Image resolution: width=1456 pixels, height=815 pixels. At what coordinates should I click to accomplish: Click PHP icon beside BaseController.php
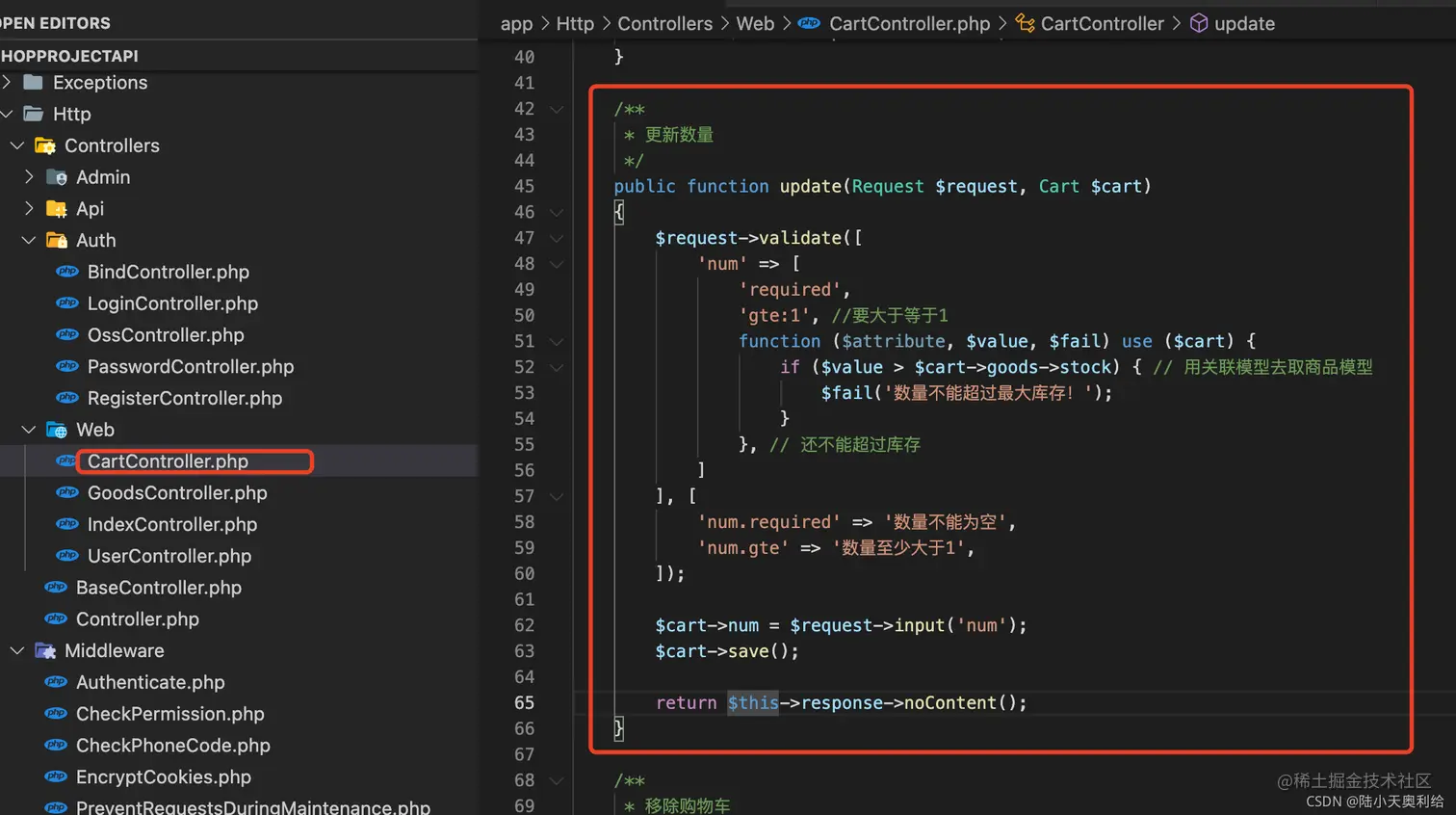point(56,588)
